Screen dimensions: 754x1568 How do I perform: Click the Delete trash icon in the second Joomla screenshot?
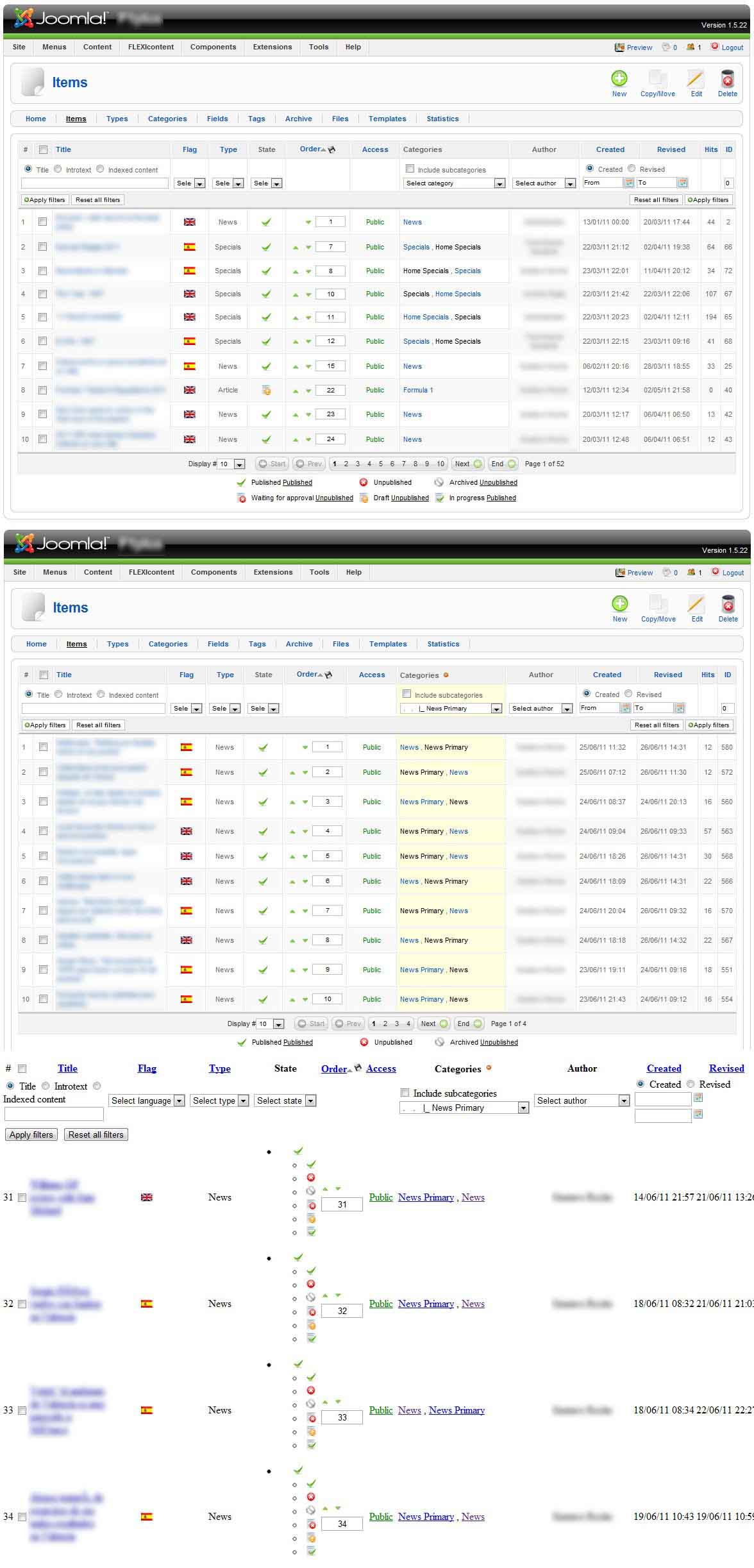click(x=728, y=604)
